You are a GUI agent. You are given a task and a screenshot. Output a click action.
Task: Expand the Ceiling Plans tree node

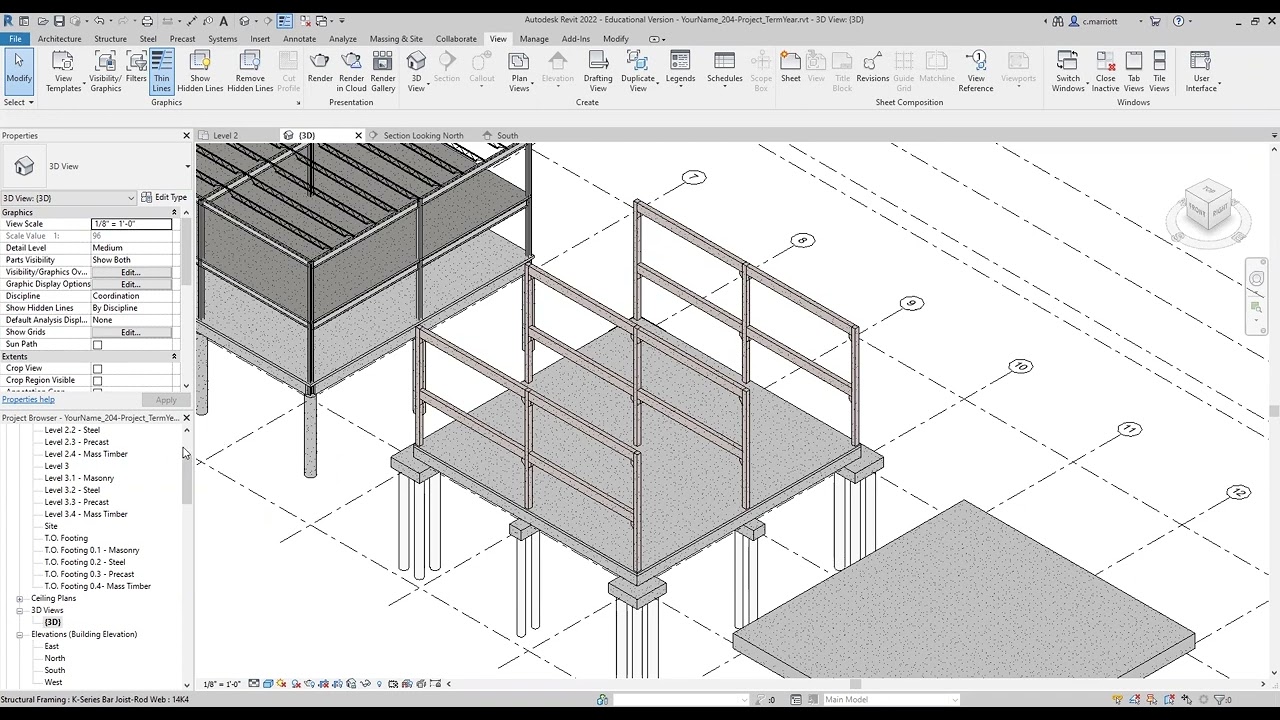tap(19, 598)
